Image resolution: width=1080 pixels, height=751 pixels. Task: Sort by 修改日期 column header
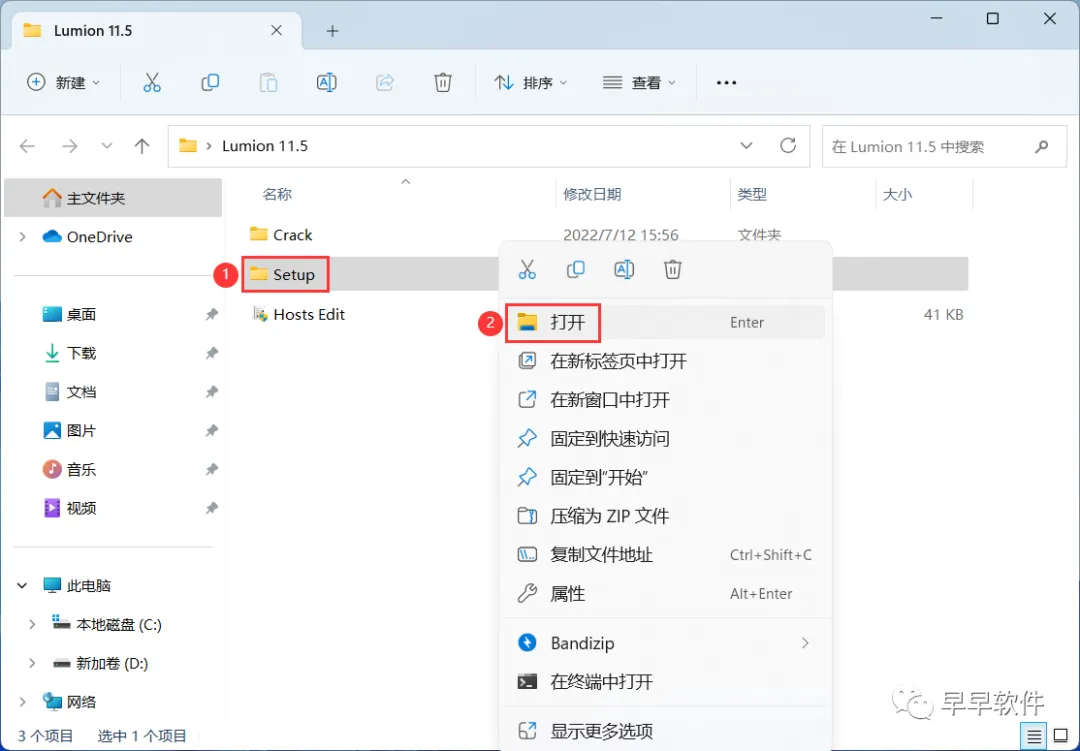[592, 194]
